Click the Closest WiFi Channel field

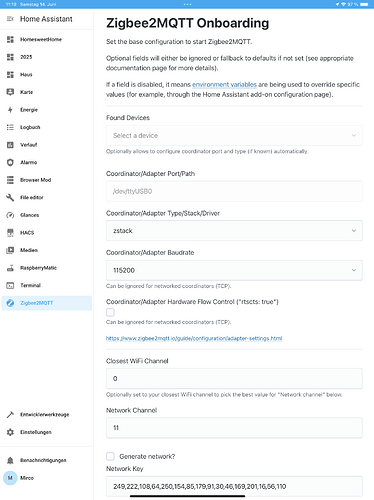[x=234, y=378]
